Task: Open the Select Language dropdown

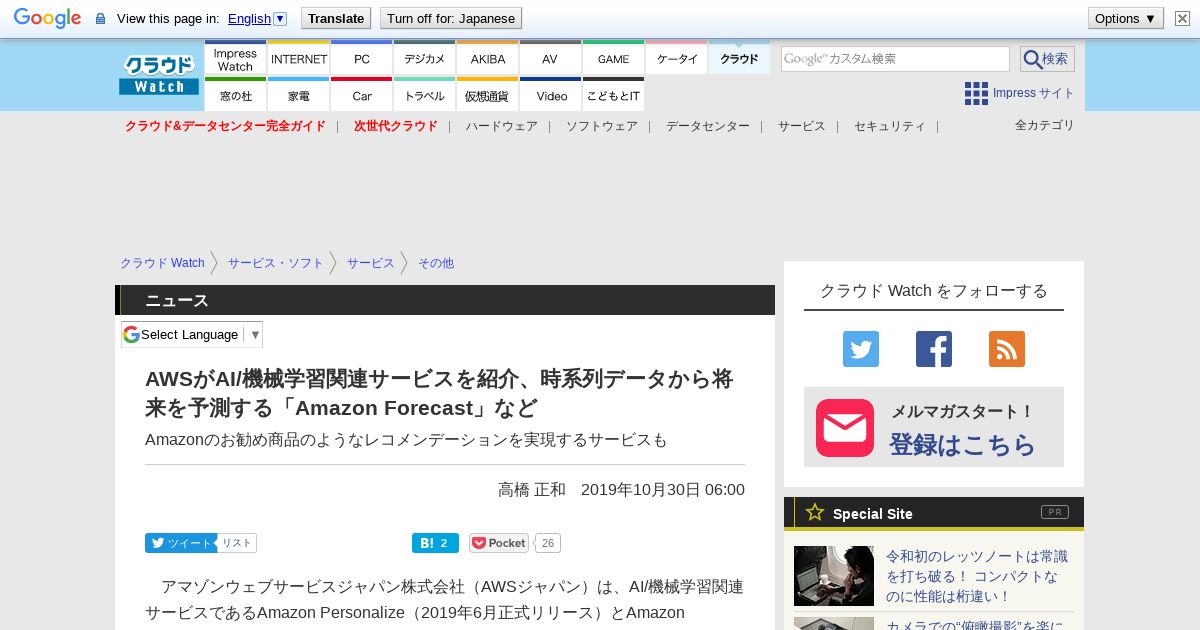Action: [x=192, y=334]
